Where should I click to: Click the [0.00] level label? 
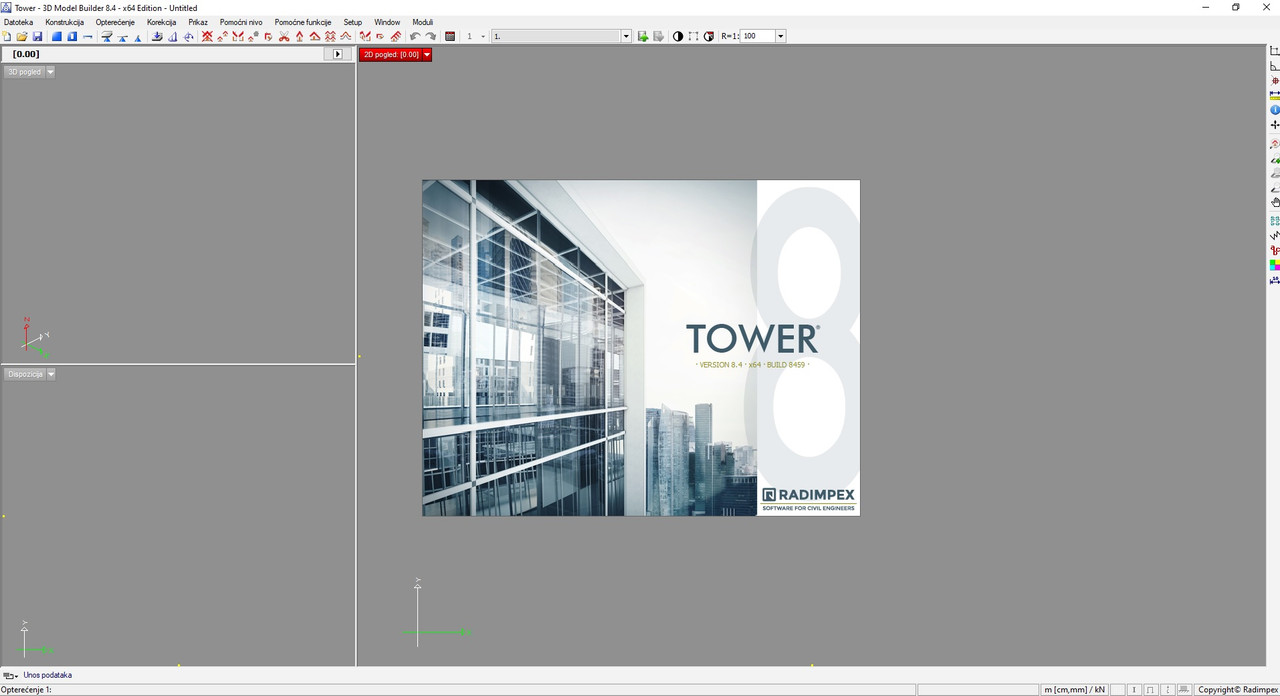[x=26, y=54]
